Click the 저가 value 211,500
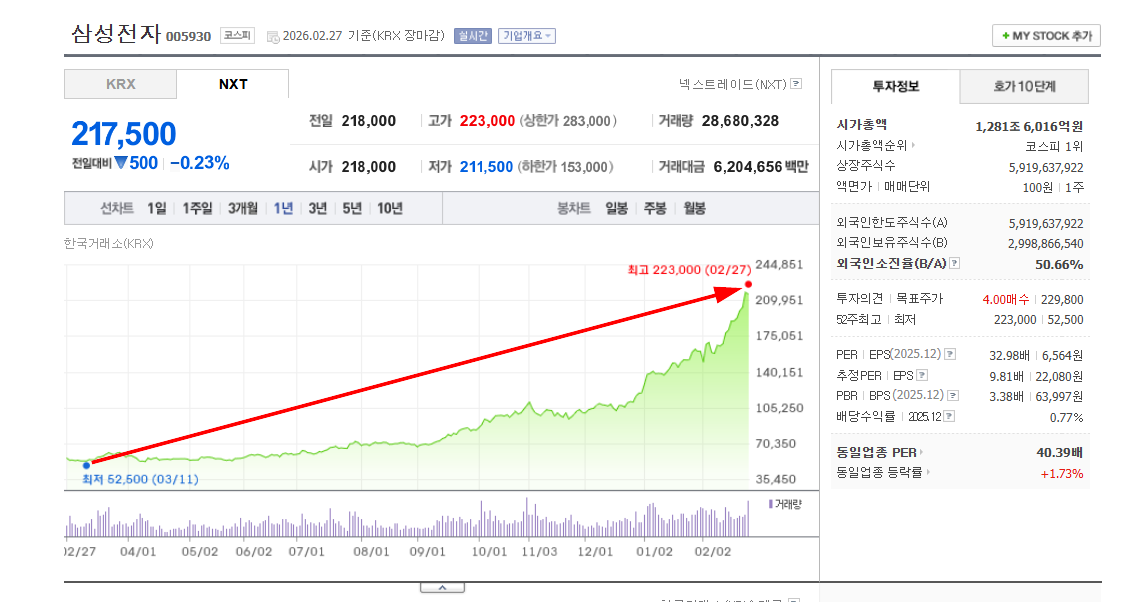The height and width of the screenshot is (602, 1125). pyautogui.click(x=486, y=167)
